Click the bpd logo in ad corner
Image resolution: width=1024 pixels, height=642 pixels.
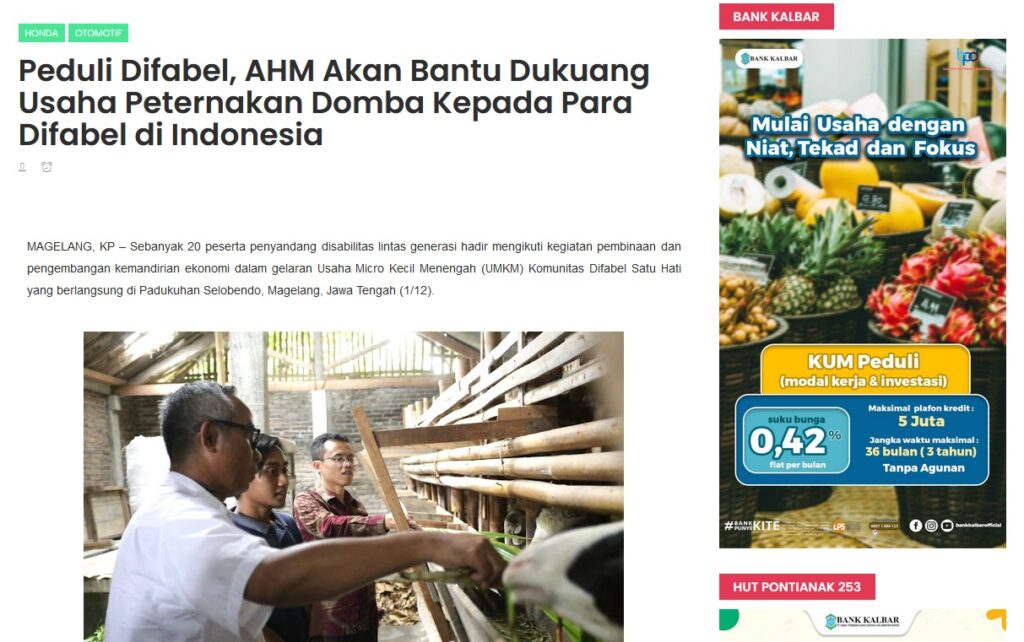(967, 57)
